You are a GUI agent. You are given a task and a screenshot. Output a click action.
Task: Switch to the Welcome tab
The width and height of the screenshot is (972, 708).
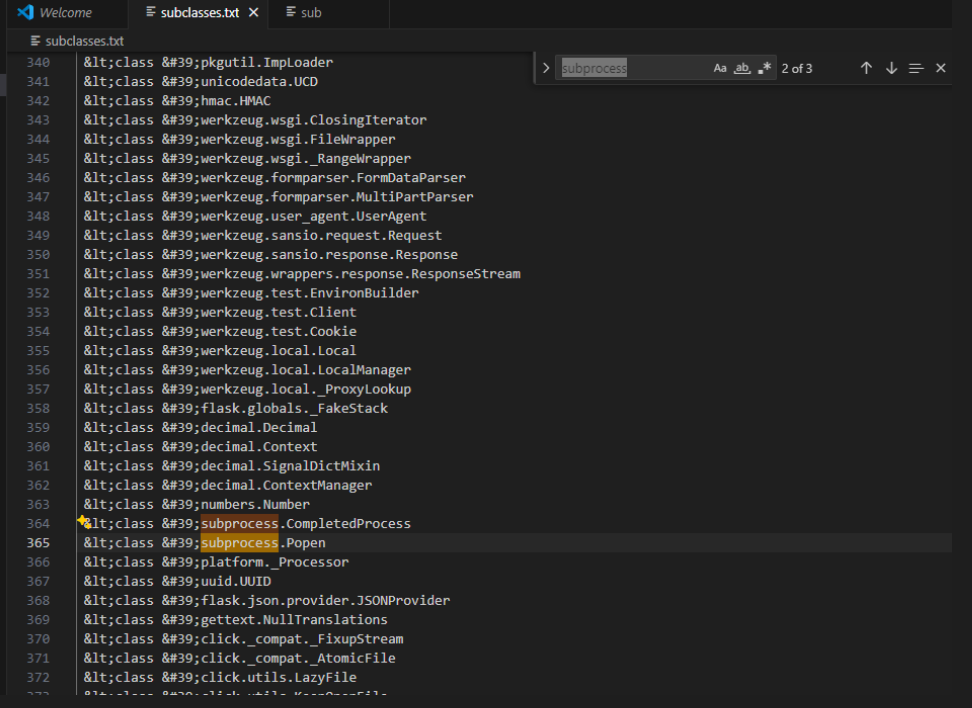(x=65, y=13)
